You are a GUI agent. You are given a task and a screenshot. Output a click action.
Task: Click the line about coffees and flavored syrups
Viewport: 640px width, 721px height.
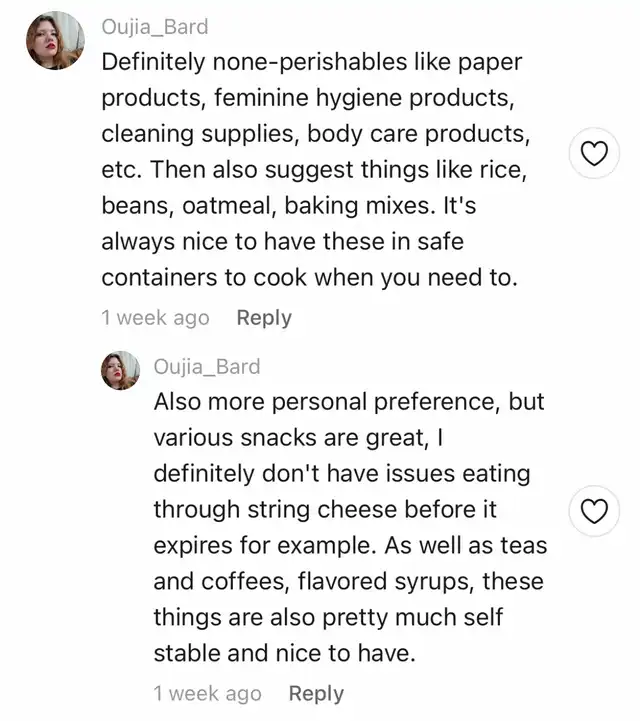[x=349, y=581]
